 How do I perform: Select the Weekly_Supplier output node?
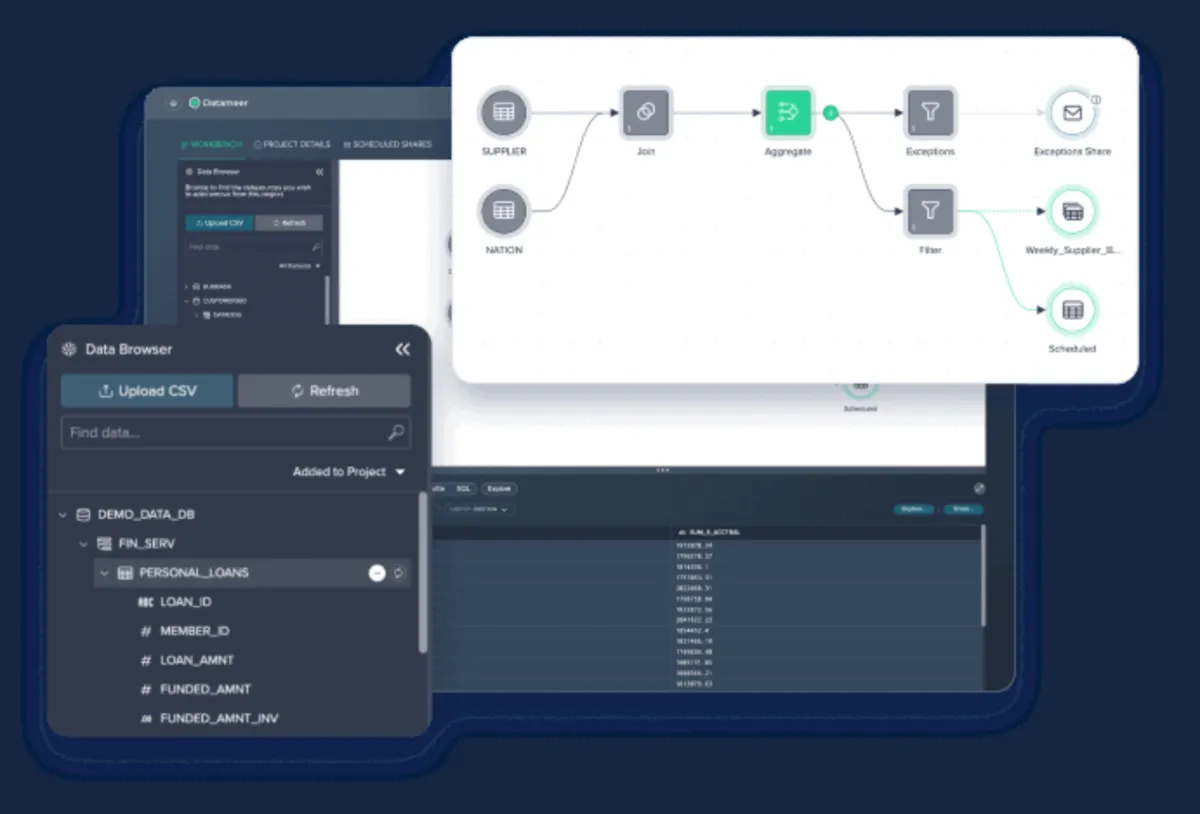tap(1072, 211)
